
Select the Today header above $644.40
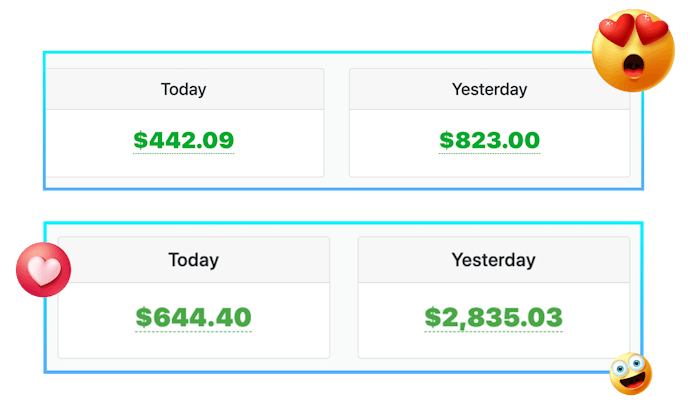193,260
